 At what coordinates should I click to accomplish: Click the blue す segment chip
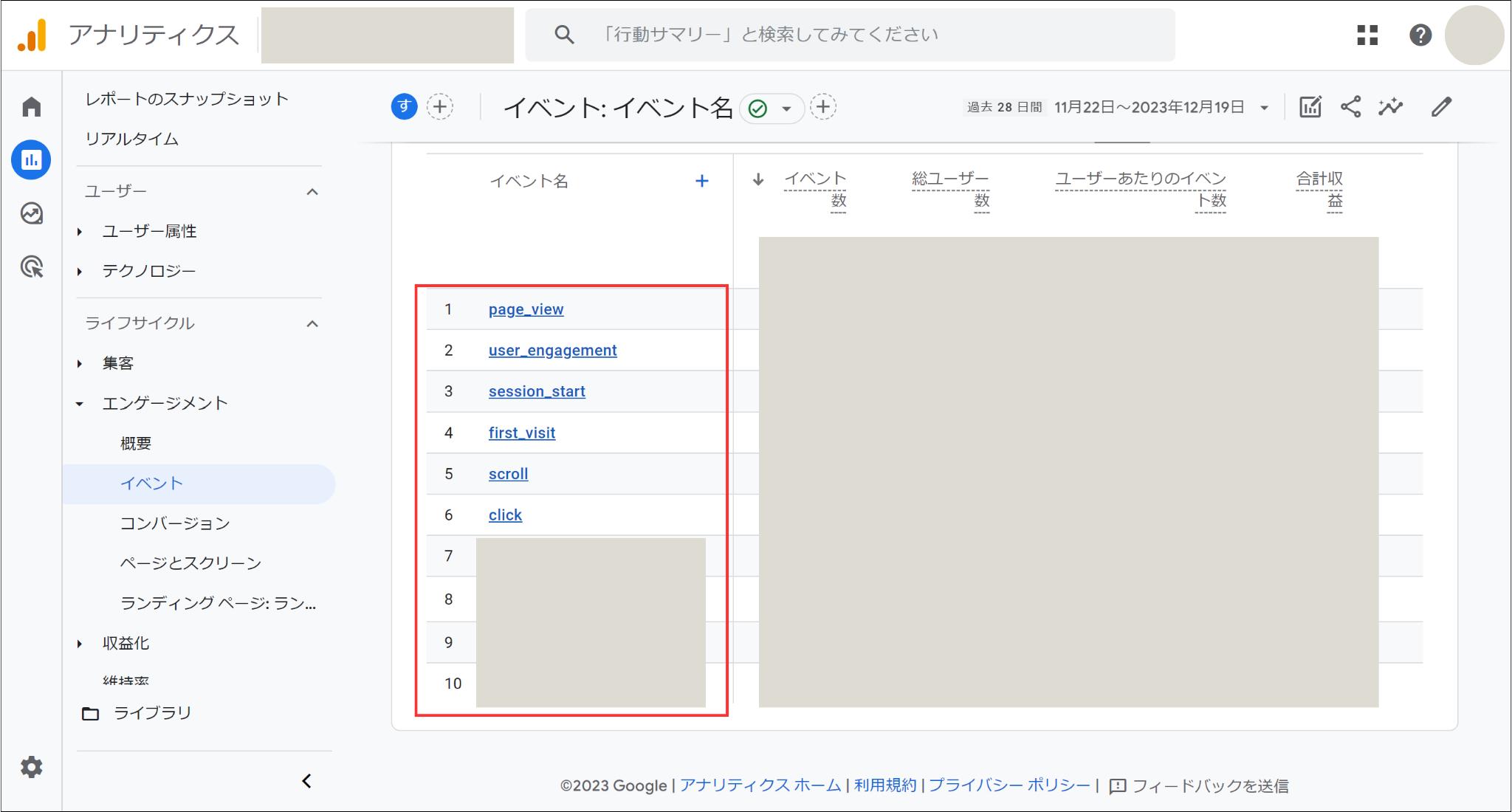pos(404,107)
